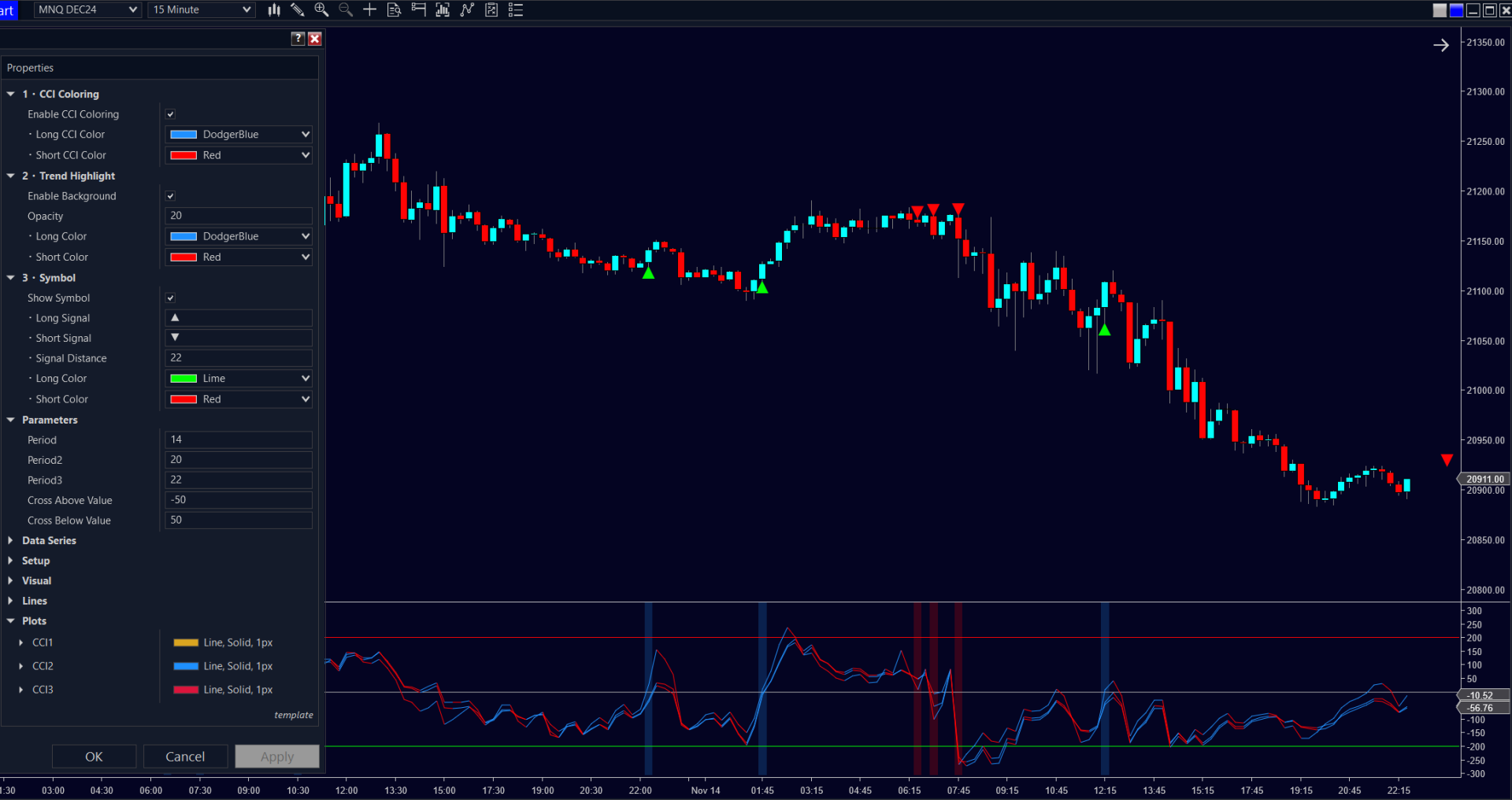Click the CCI3 red line style swatch
The width and height of the screenshot is (1512, 800).
(x=186, y=690)
